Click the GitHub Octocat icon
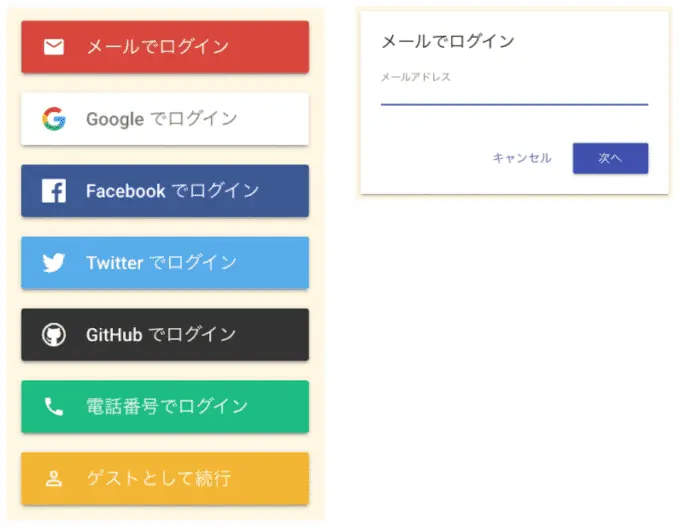The height and width of the screenshot is (528, 680). click(54, 335)
